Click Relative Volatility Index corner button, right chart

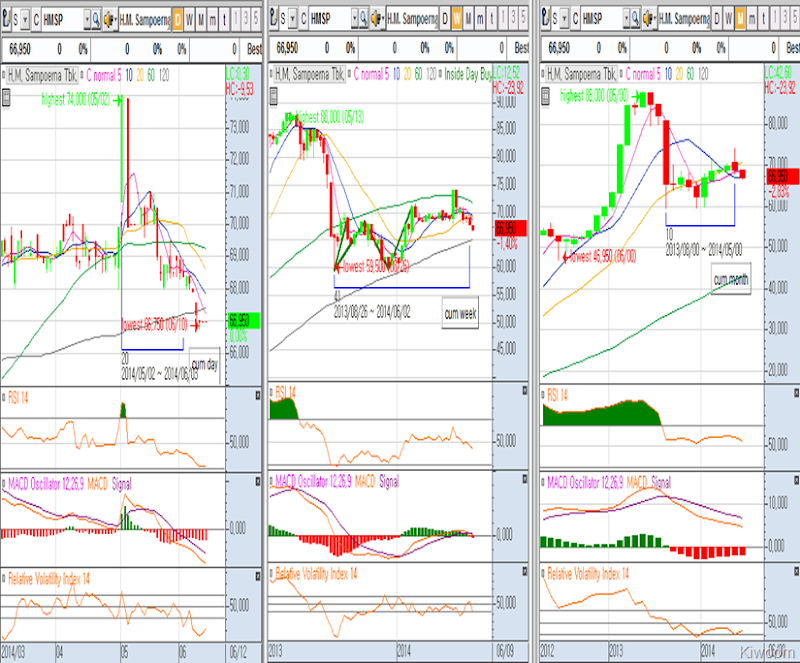[x=796, y=573]
